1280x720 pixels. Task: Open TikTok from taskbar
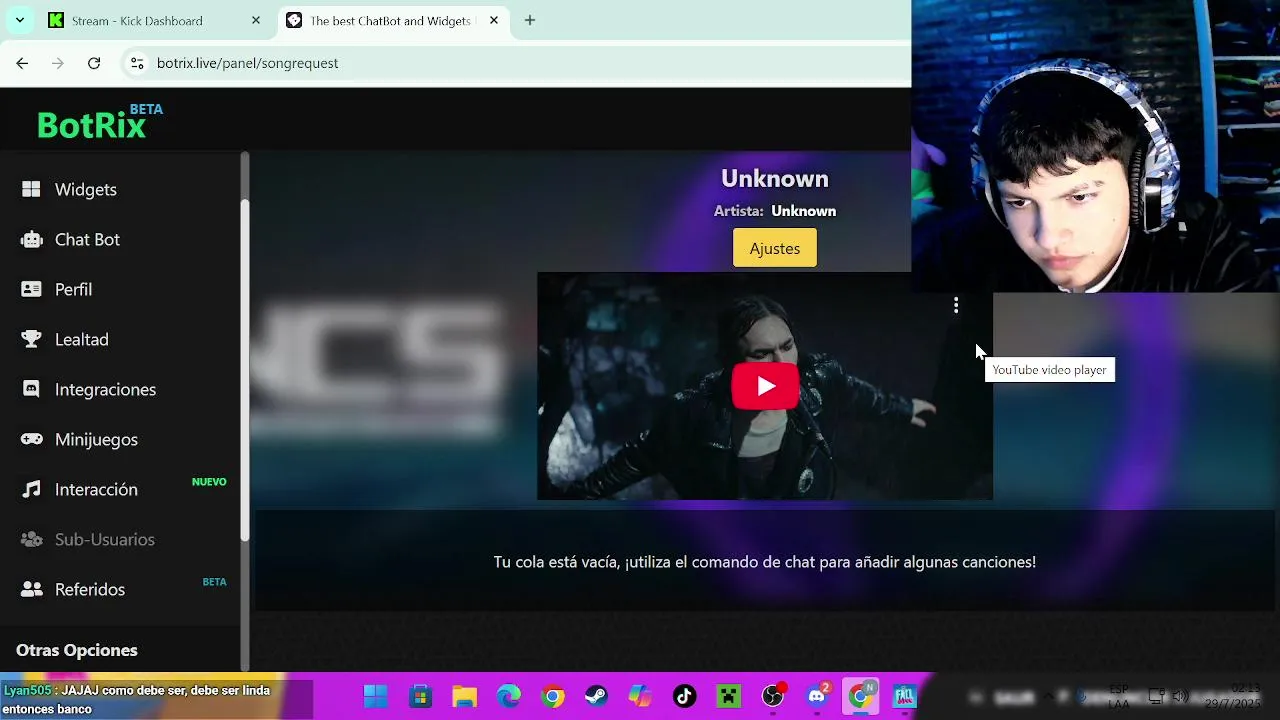tap(684, 696)
